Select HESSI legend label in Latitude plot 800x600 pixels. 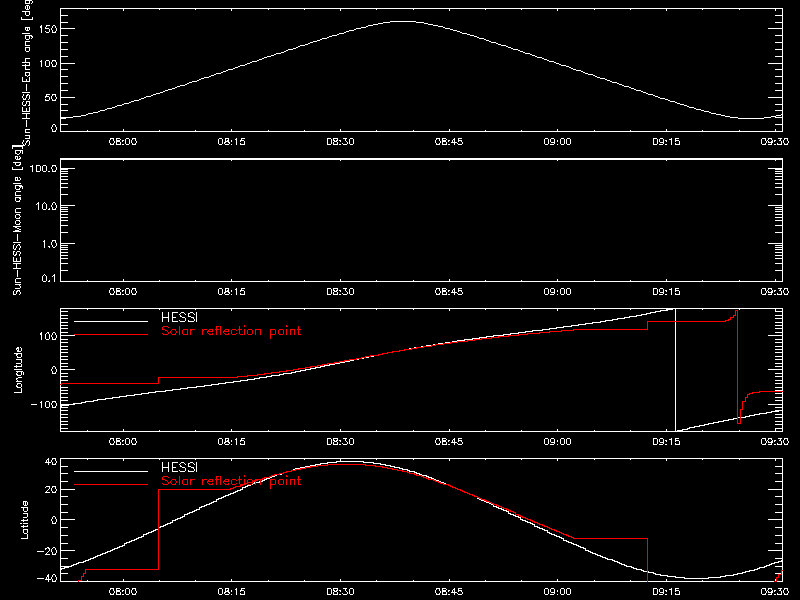coord(179,467)
